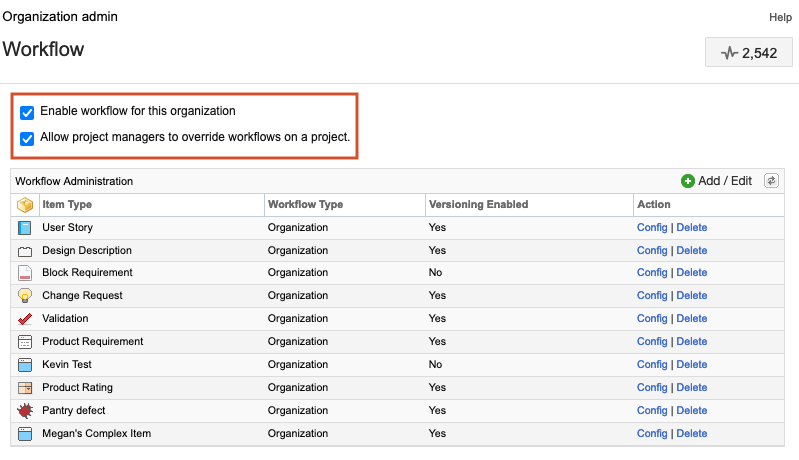Click the Change Request lightbulb icon
799x460 pixels.
[24, 295]
